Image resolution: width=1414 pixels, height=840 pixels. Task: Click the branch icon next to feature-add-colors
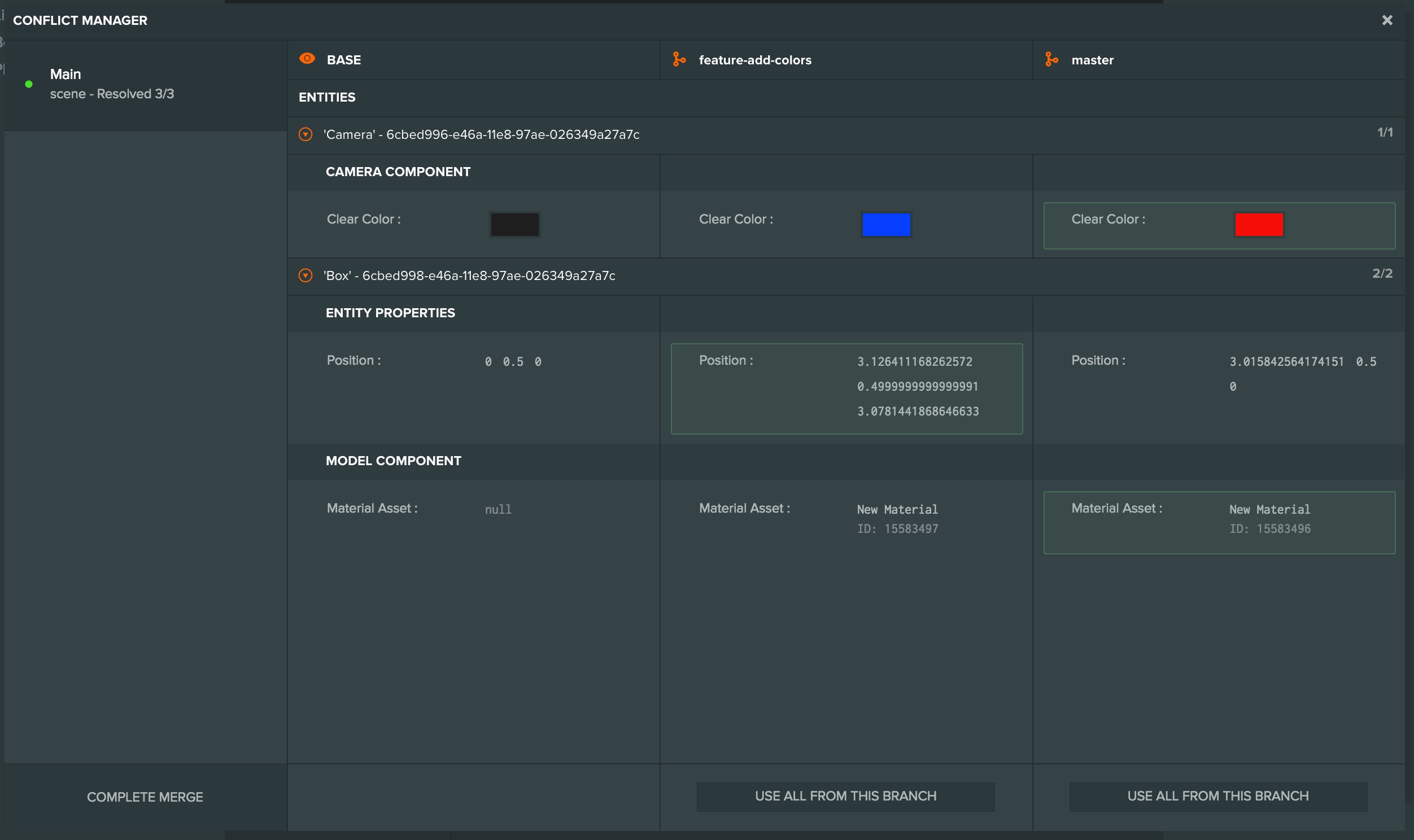point(679,59)
